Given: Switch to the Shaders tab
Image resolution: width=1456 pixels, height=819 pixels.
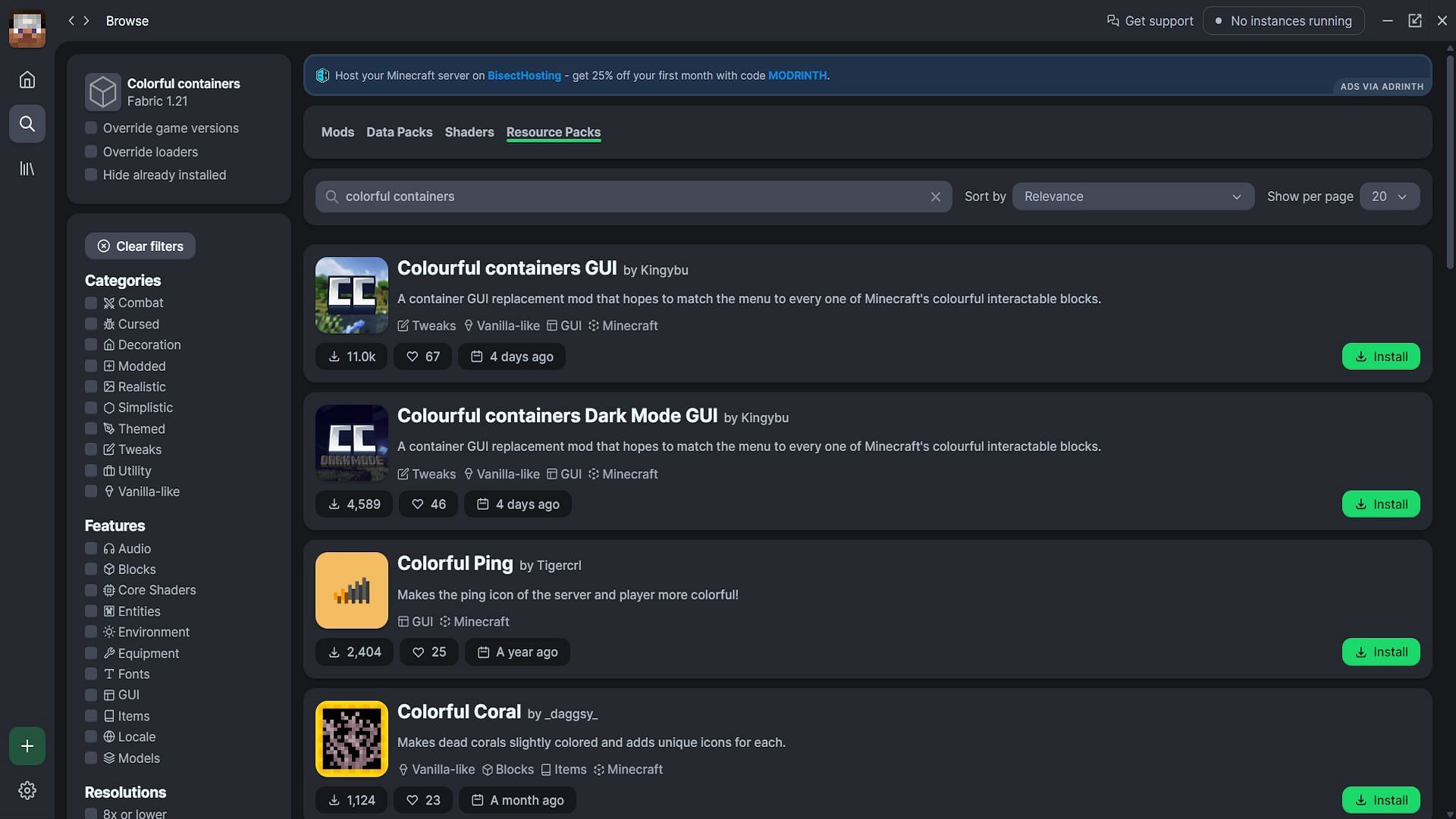Looking at the screenshot, I should [469, 132].
